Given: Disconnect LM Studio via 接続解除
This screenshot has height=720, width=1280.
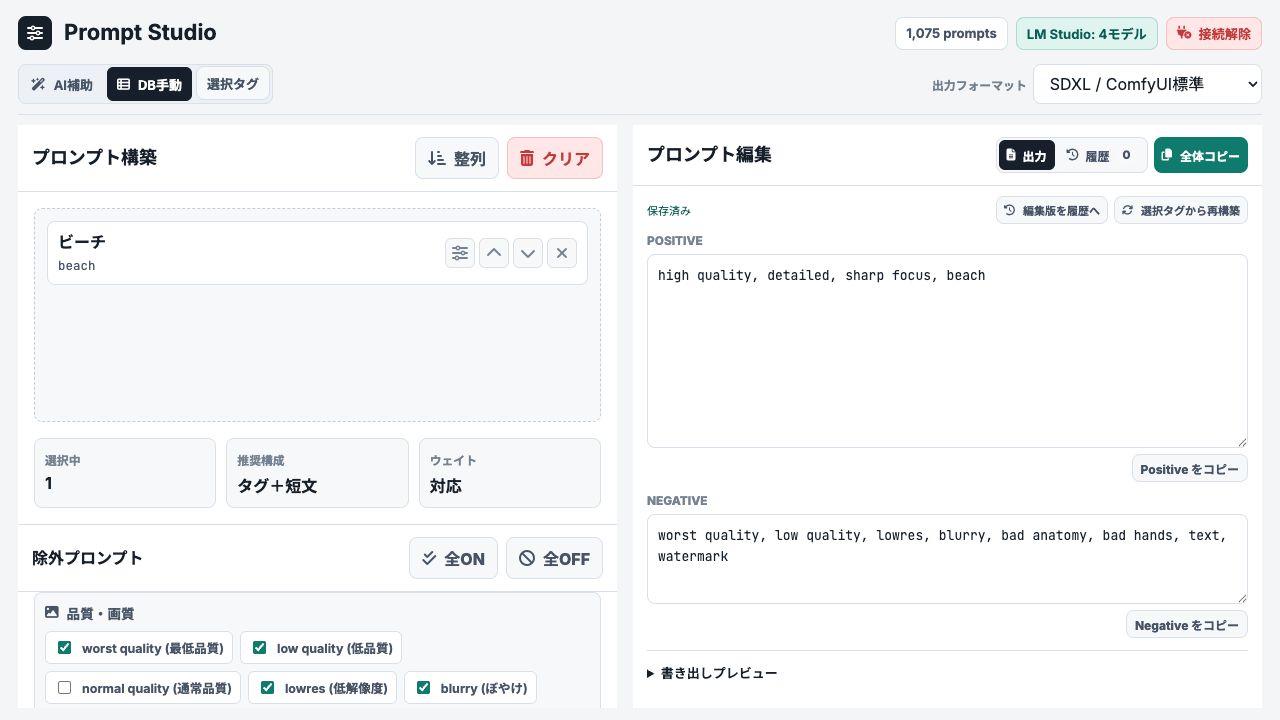Looking at the screenshot, I should click(x=1214, y=33).
